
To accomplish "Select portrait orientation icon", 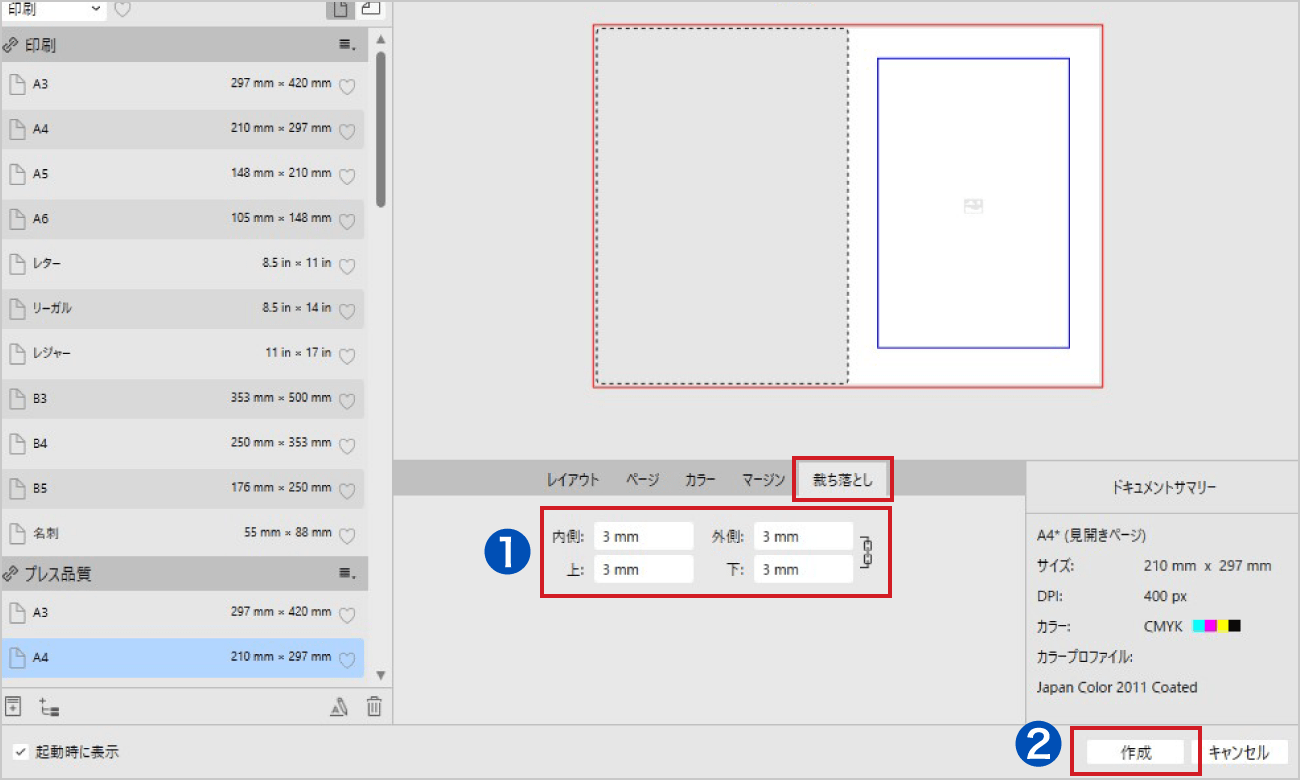I will (x=340, y=9).
